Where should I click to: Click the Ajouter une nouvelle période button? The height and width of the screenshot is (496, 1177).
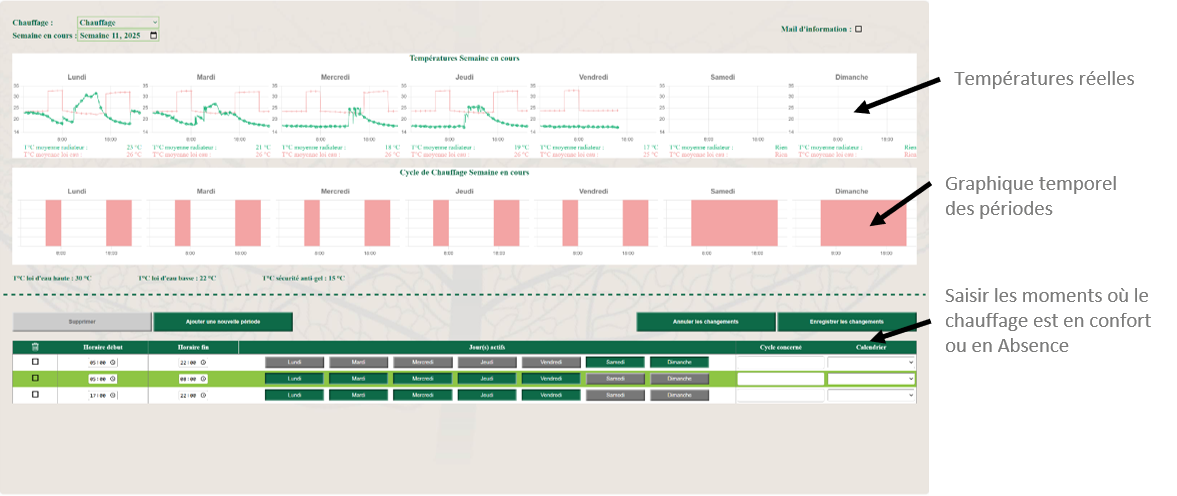[x=222, y=322]
